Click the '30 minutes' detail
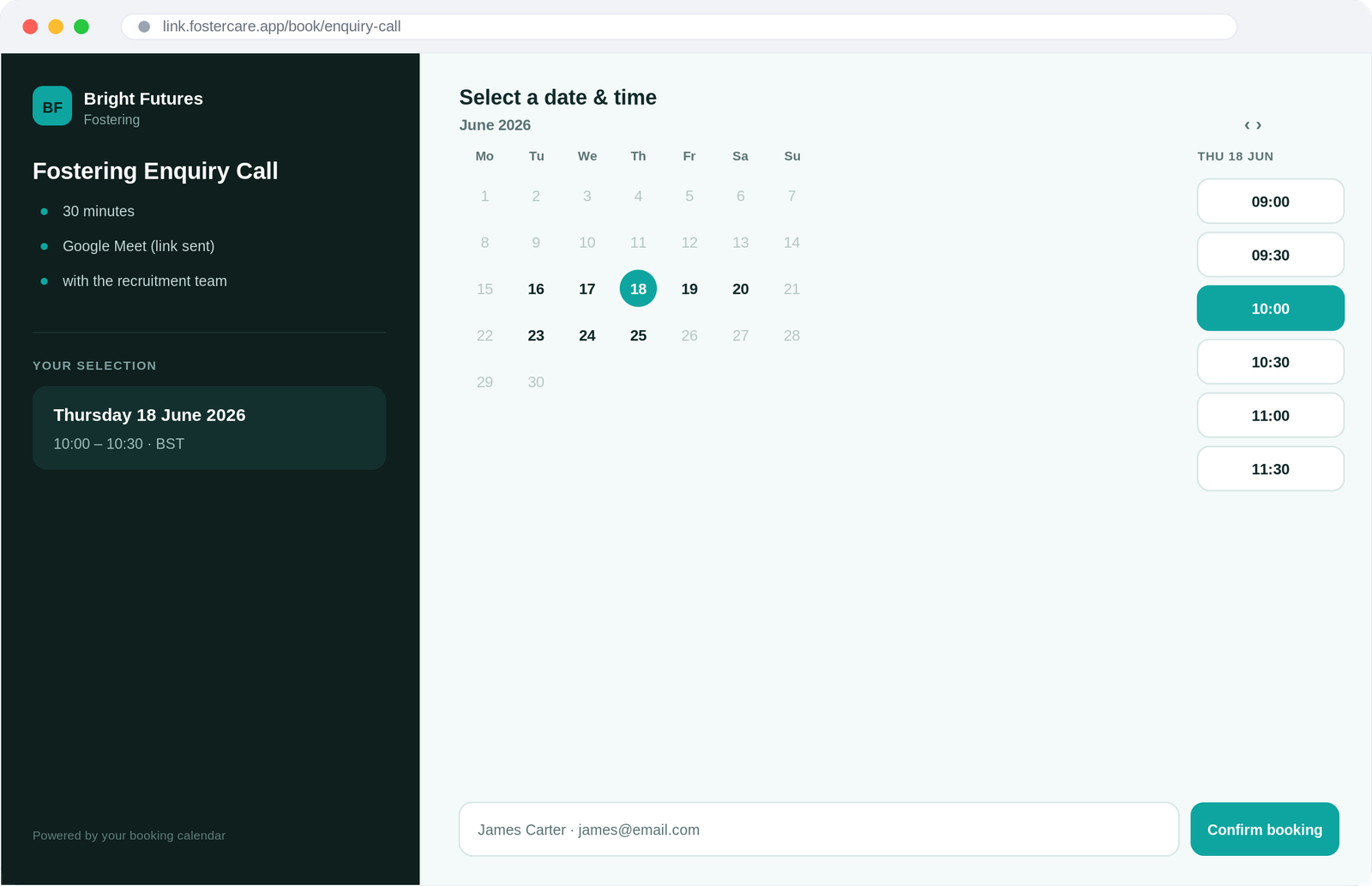The height and width of the screenshot is (886, 1372). tap(99, 211)
